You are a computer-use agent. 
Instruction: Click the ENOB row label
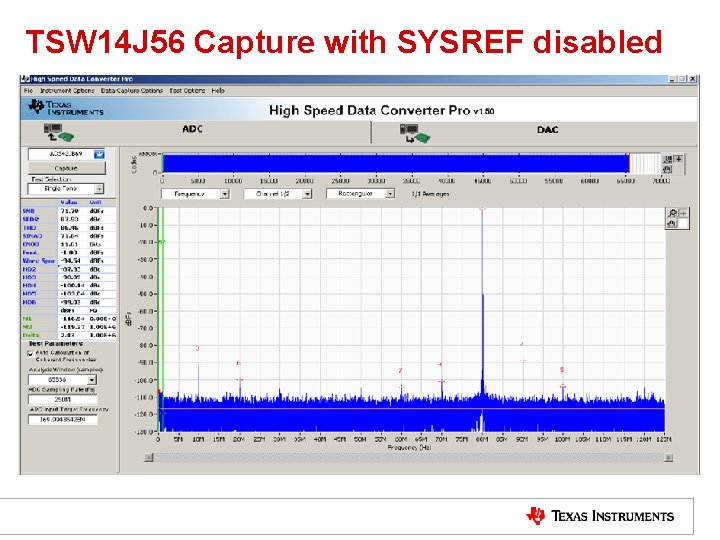tap(31, 244)
